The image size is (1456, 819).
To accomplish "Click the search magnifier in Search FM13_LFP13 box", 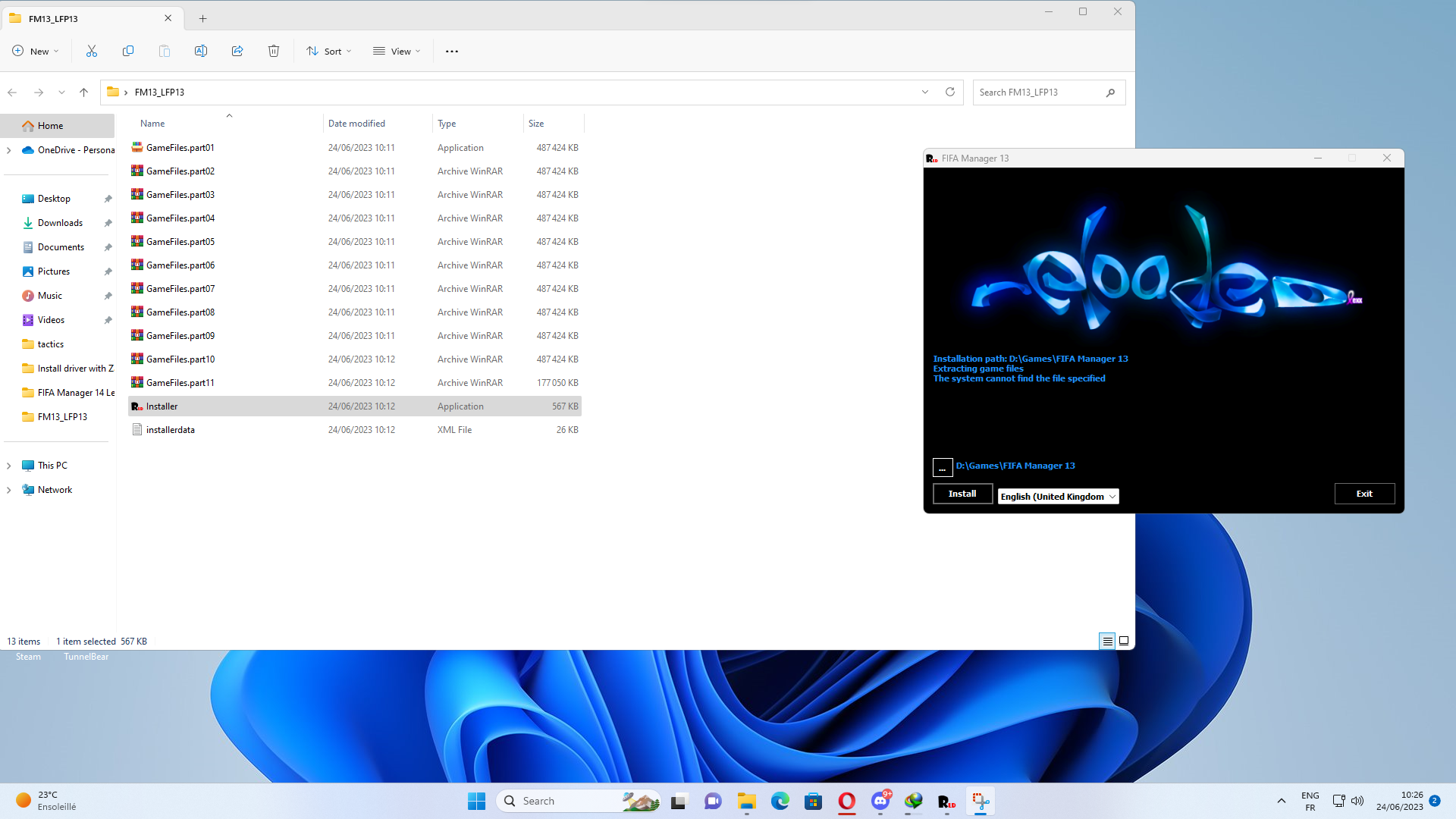I will 1111,93.
